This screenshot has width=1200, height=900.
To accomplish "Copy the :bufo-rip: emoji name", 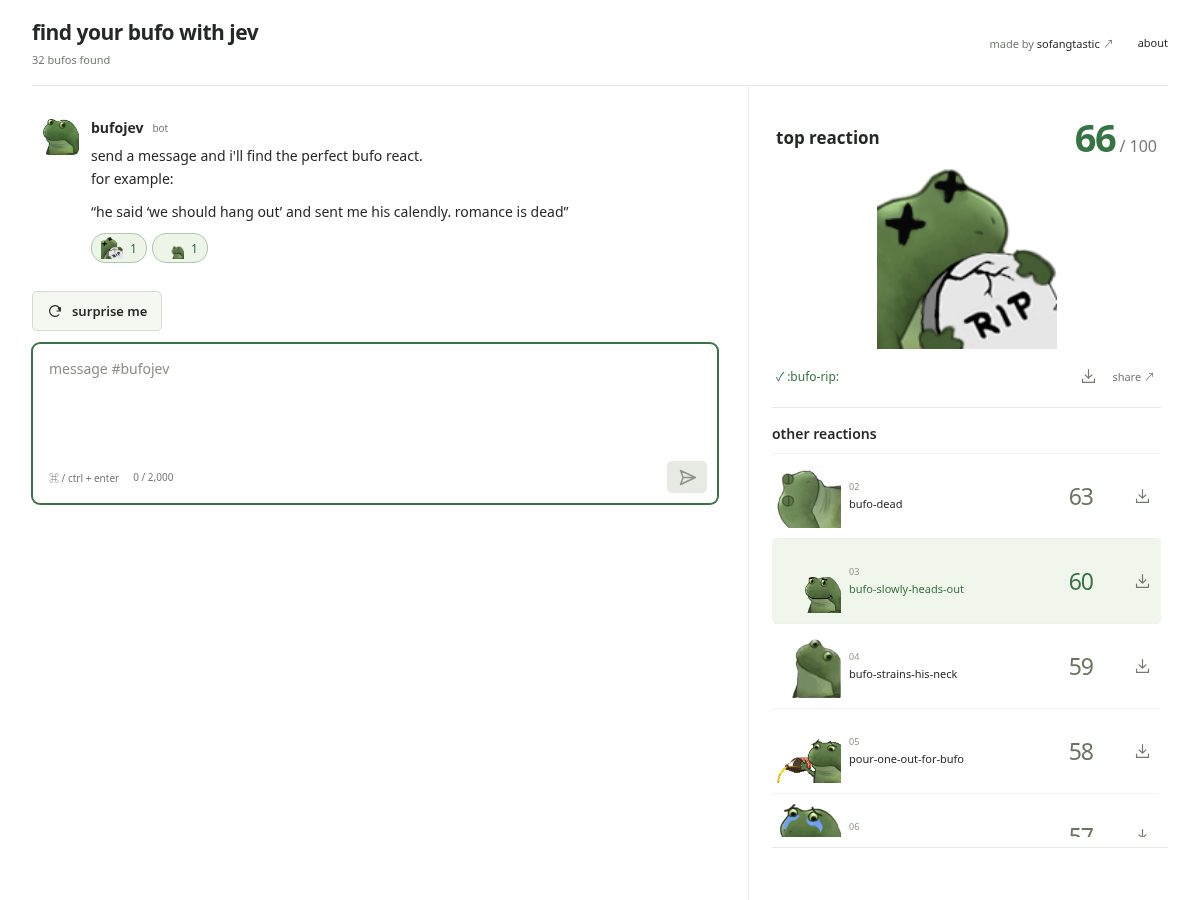I will click(x=807, y=377).
